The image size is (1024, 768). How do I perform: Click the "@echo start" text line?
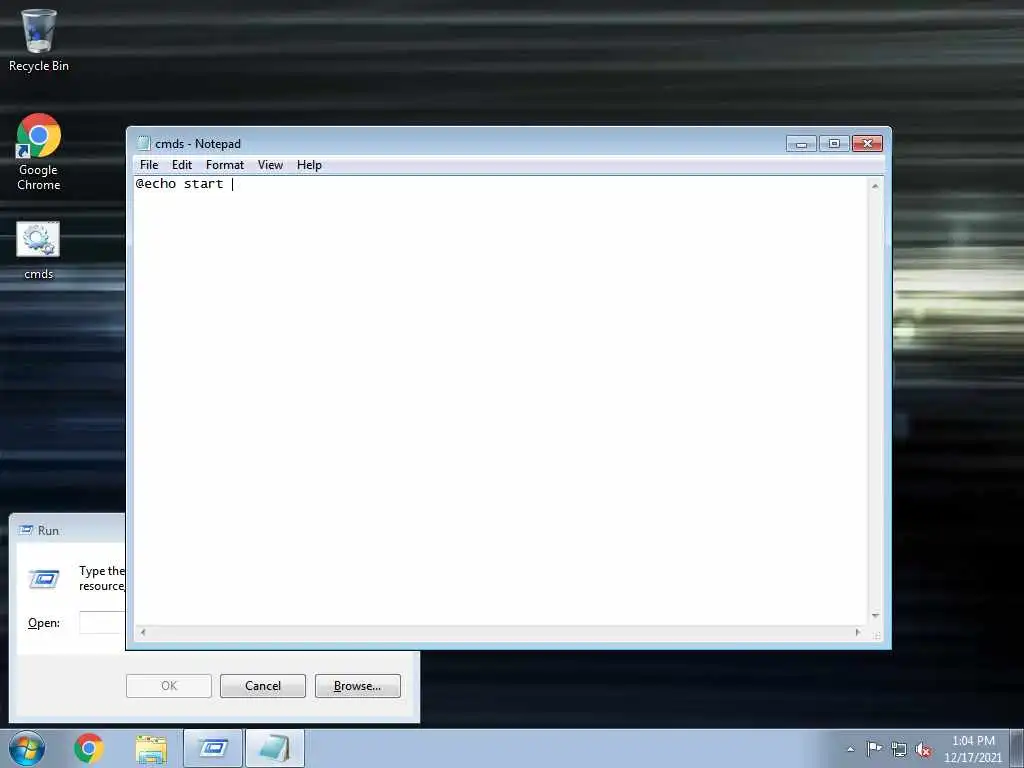[180, 184]
